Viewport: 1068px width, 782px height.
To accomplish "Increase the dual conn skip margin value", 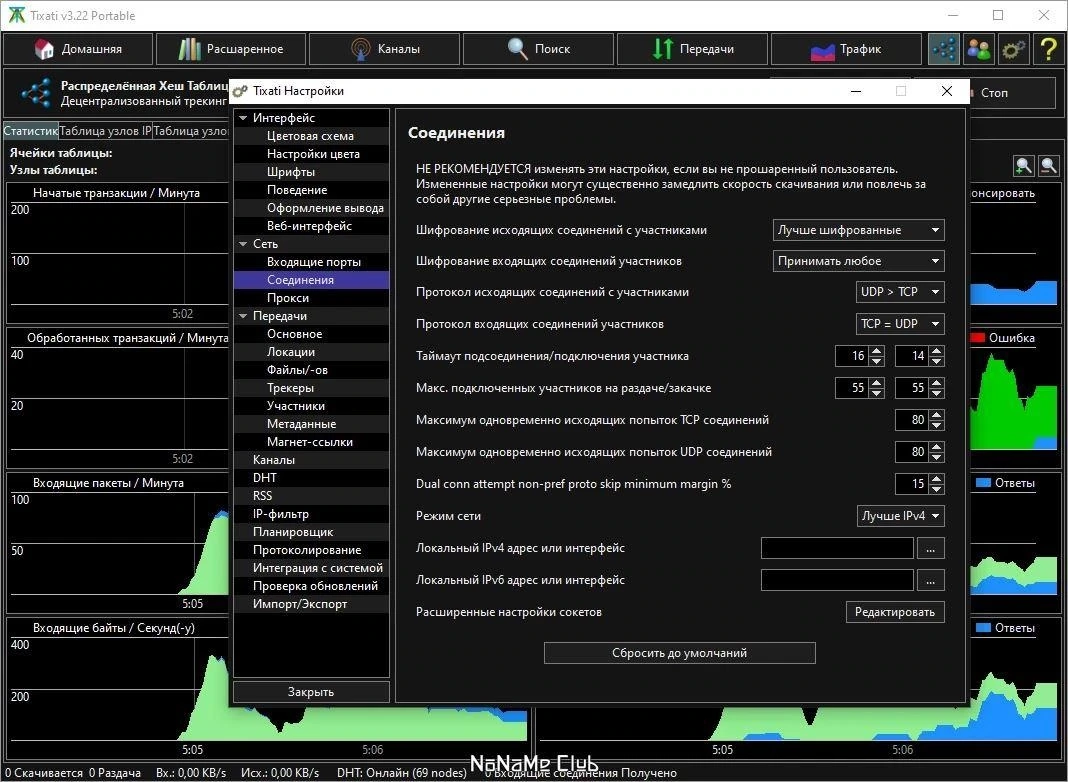I will [x=937, y=479].
